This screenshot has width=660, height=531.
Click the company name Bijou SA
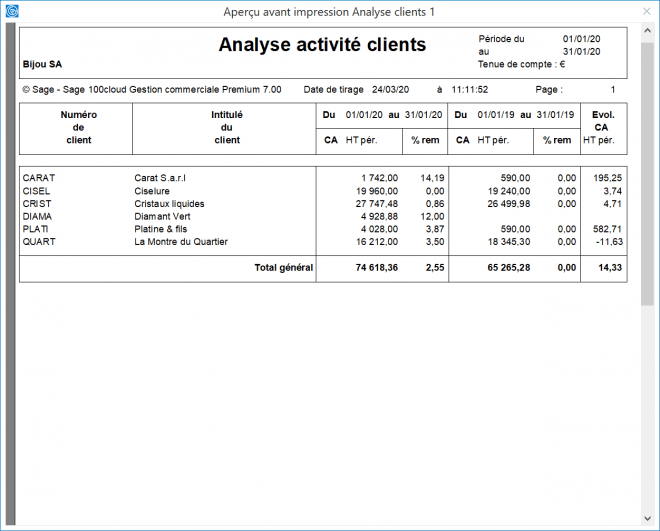[x=42, y=64]
